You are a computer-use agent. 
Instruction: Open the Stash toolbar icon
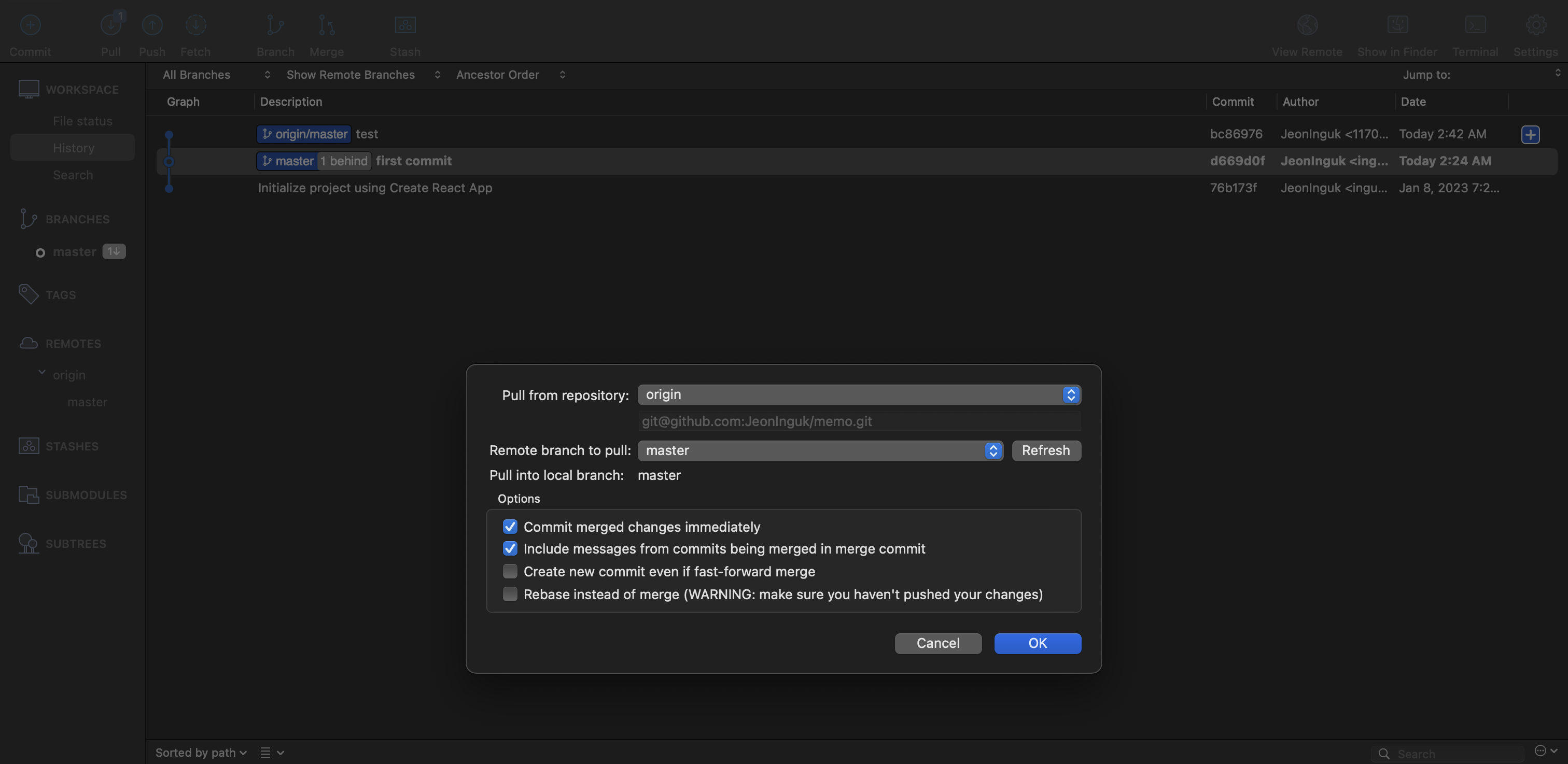click(x=405, y=25)
